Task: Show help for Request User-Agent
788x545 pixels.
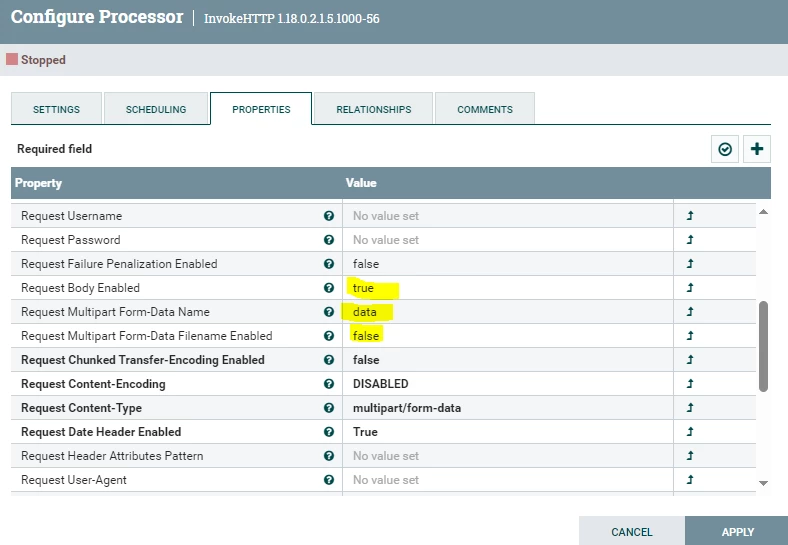Action: tap(329, 480)
